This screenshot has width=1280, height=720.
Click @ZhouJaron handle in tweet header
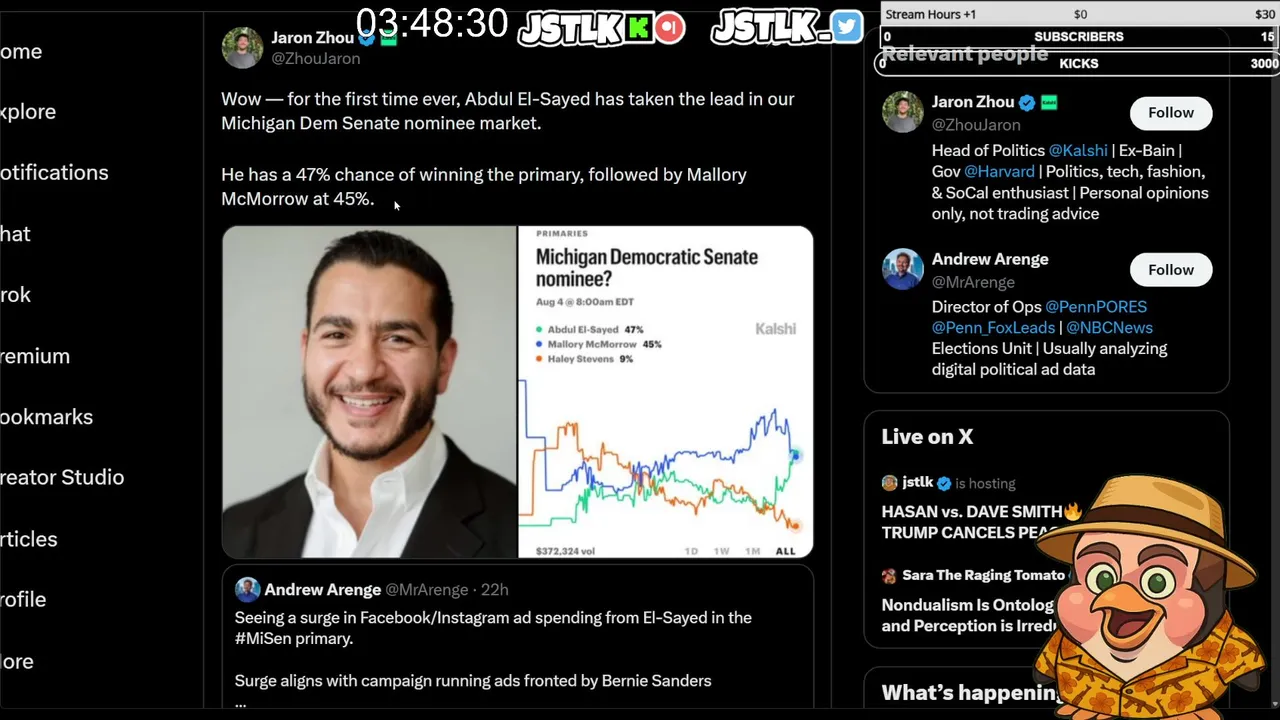click(x=316, y=59)
